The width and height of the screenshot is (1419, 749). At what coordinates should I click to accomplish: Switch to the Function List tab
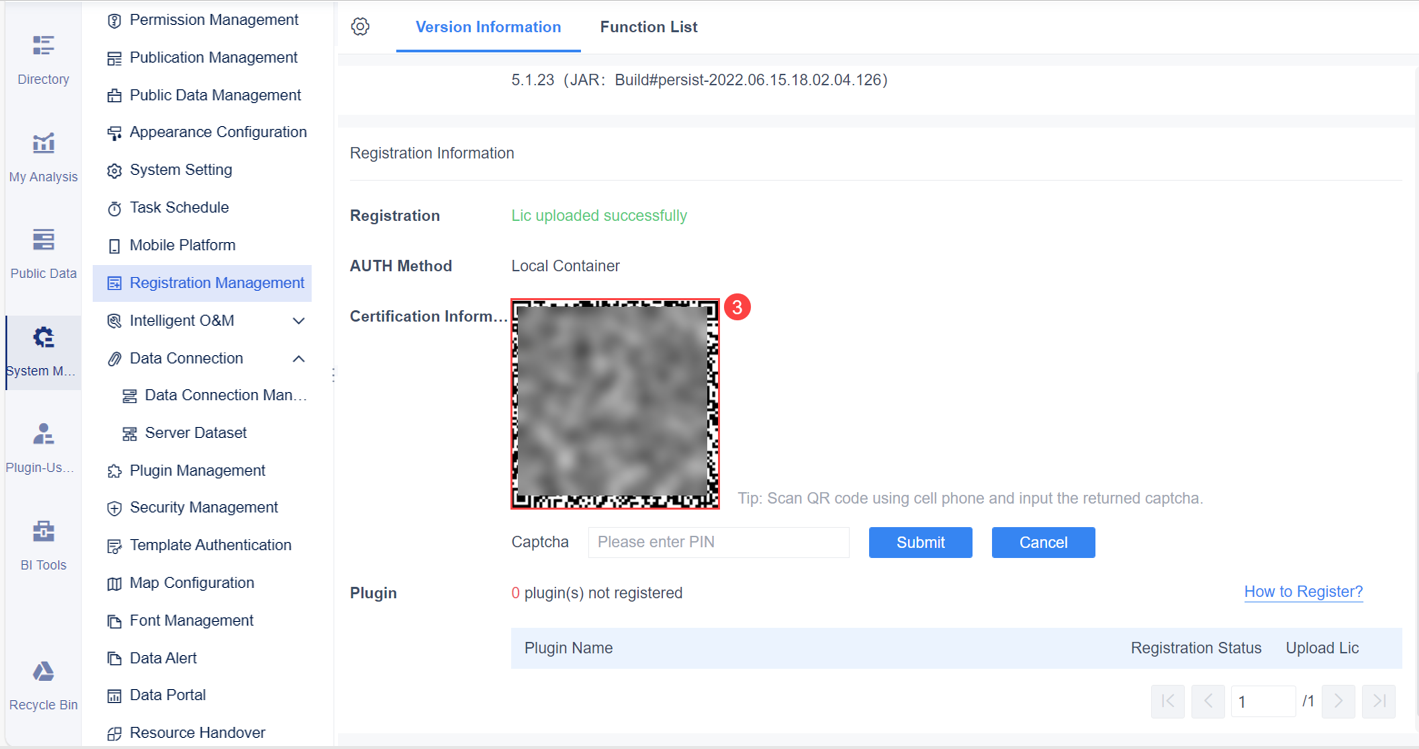pyautogui.click(x=648, y=27)
